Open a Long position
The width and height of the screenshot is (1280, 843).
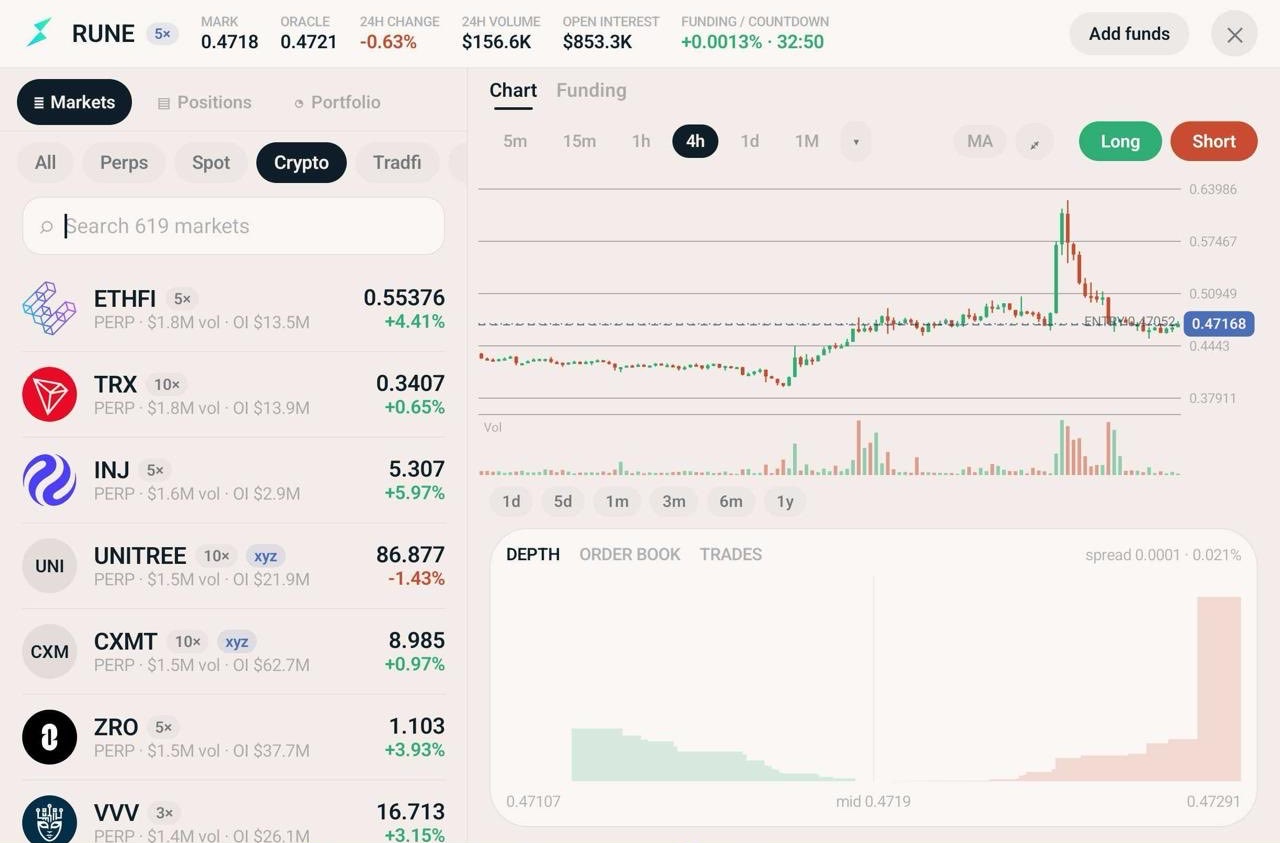click(x=1120, y=142)
